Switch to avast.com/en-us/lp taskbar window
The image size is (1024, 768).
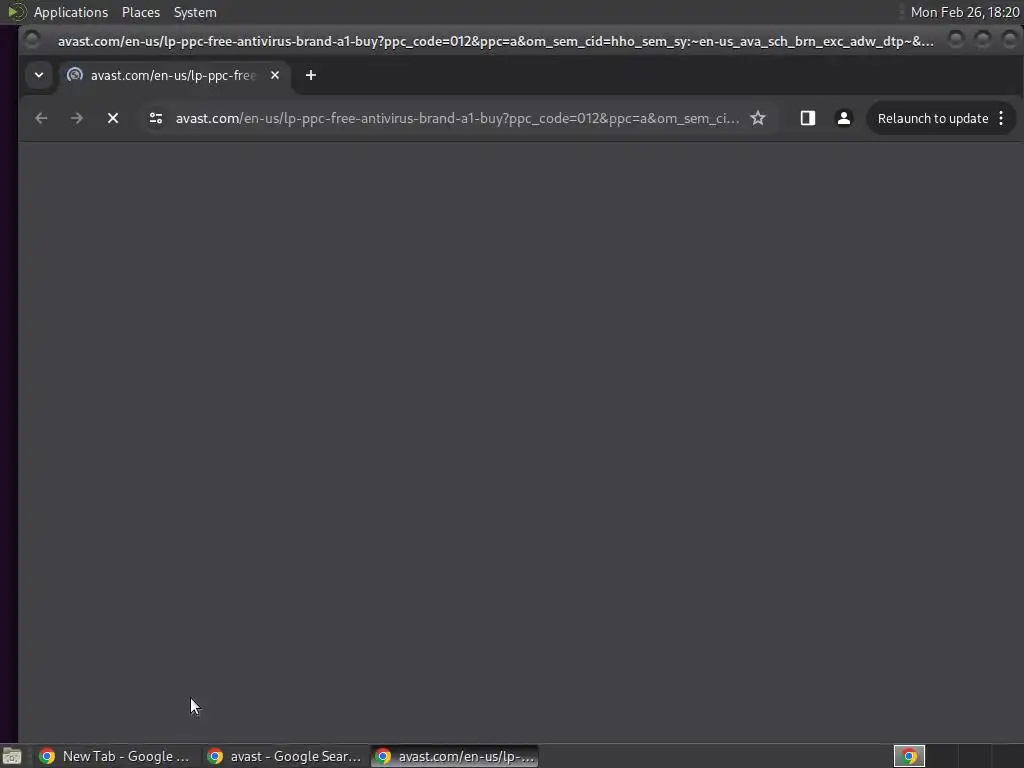click(x=455, y=756)
